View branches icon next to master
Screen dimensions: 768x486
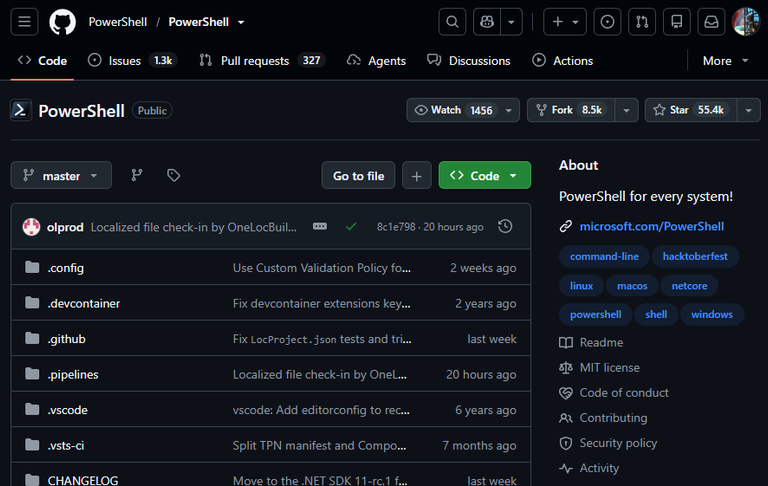[x=137, y=175]
